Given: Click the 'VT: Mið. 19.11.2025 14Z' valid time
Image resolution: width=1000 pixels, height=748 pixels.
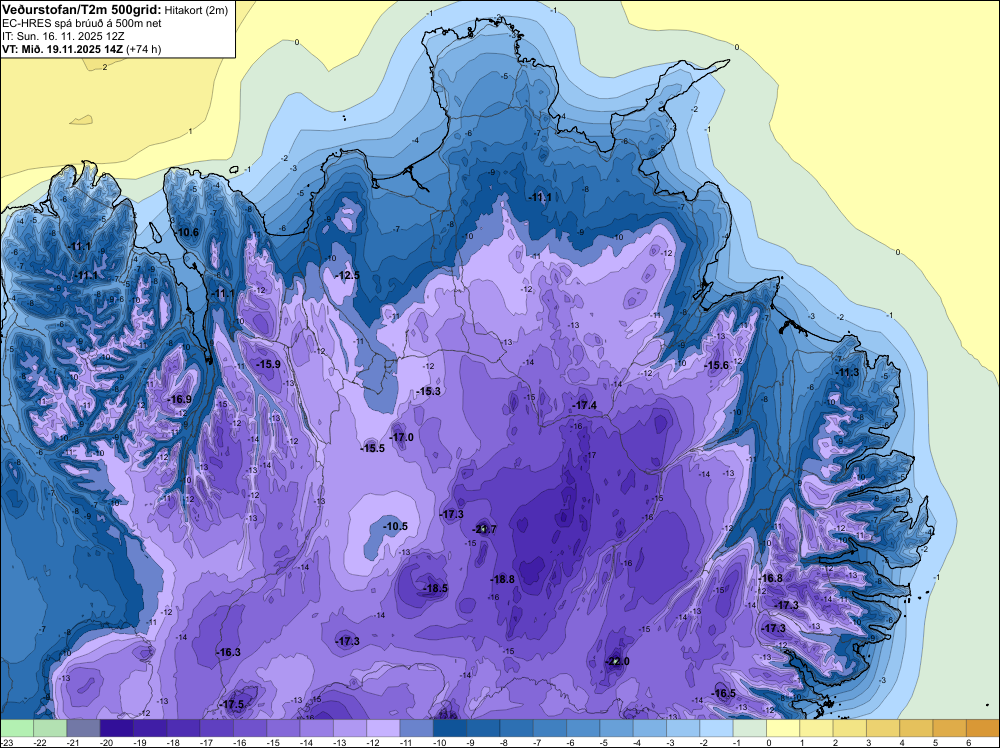Looking at the screenshot, I should [62, 49].
